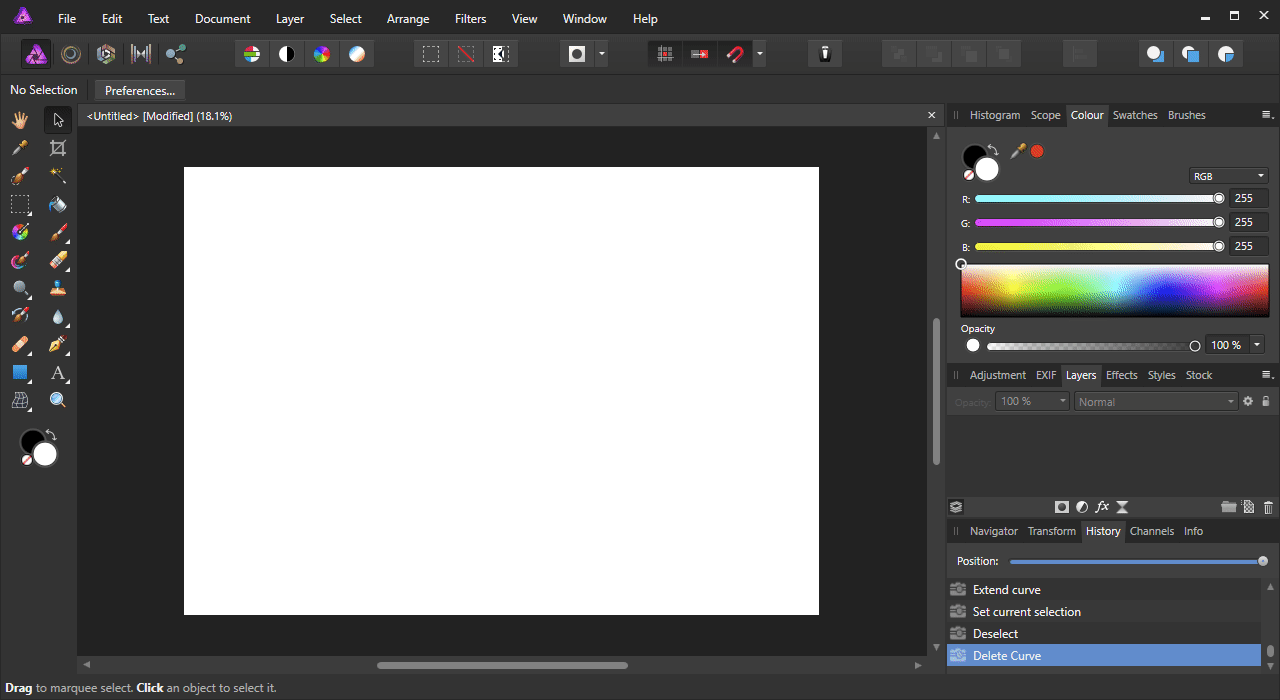Select the Crop tool
The height and width of the screenshot is (700, 1280).
[x=57, y=147]
